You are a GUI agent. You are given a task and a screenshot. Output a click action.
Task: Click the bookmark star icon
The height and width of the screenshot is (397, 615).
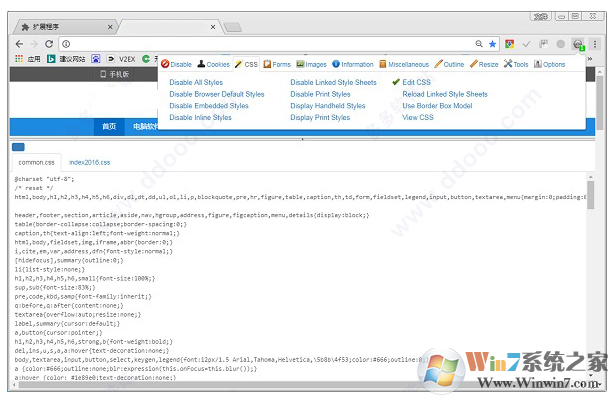click(492, 44)
